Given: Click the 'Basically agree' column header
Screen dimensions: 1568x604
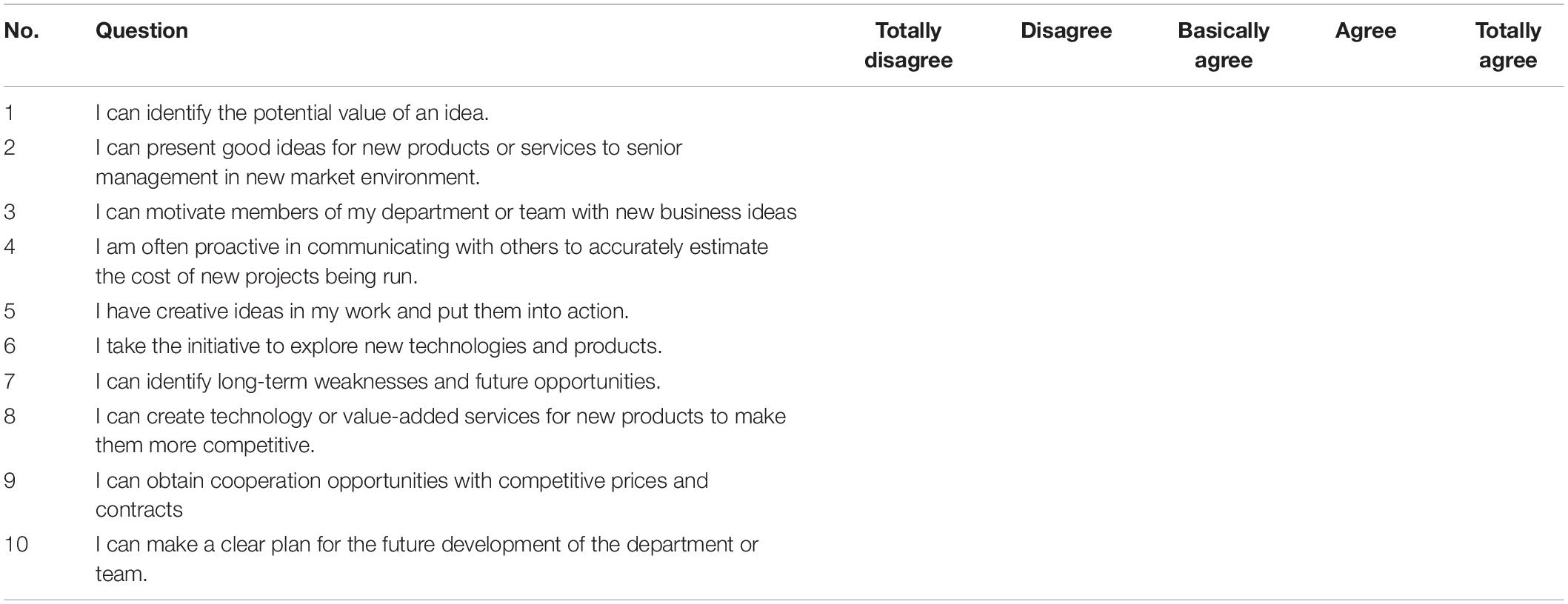Looking at the screenshot, I should click(1223, 45).
